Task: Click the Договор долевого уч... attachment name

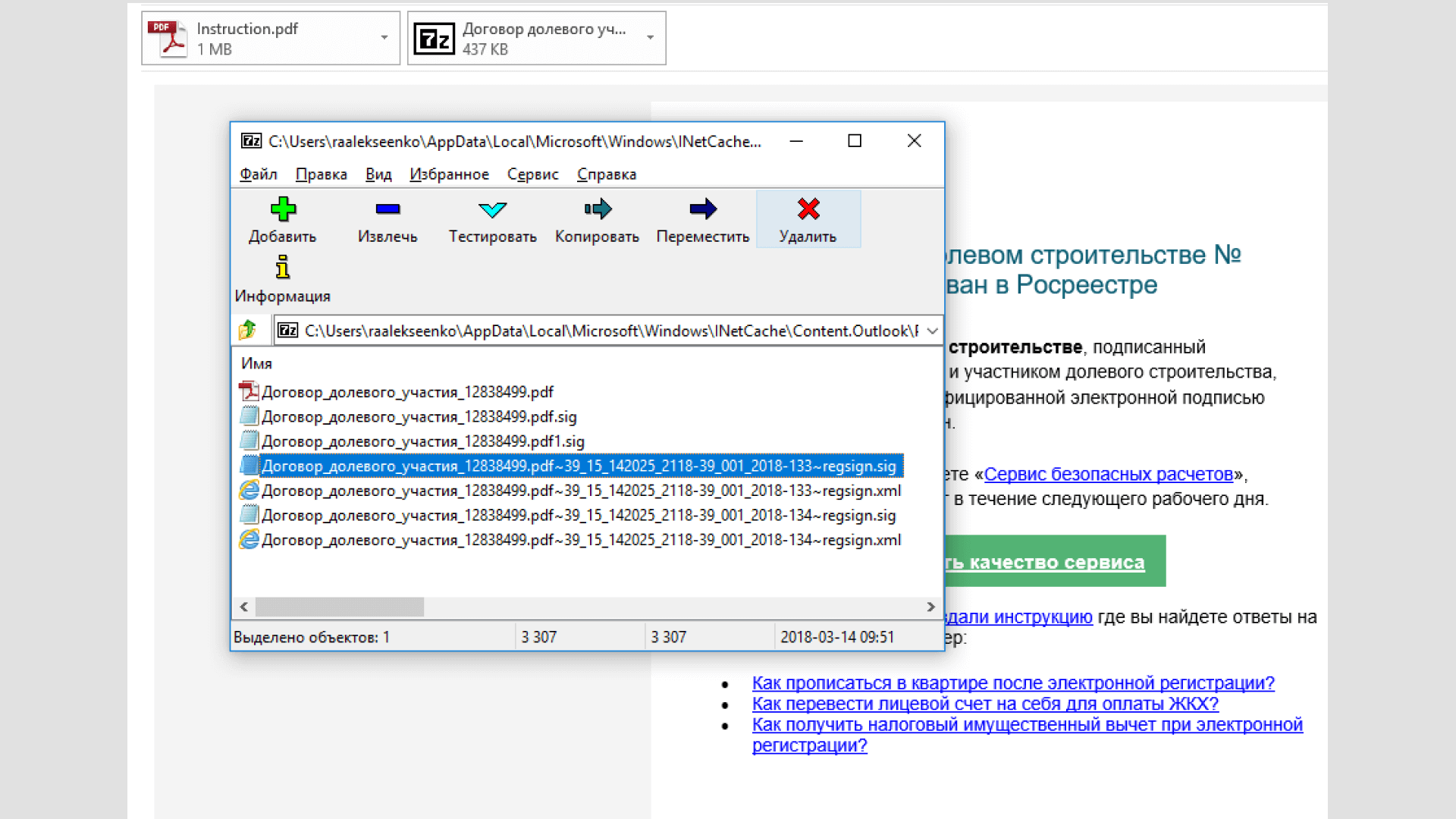Action: click(x=544, y=29)
